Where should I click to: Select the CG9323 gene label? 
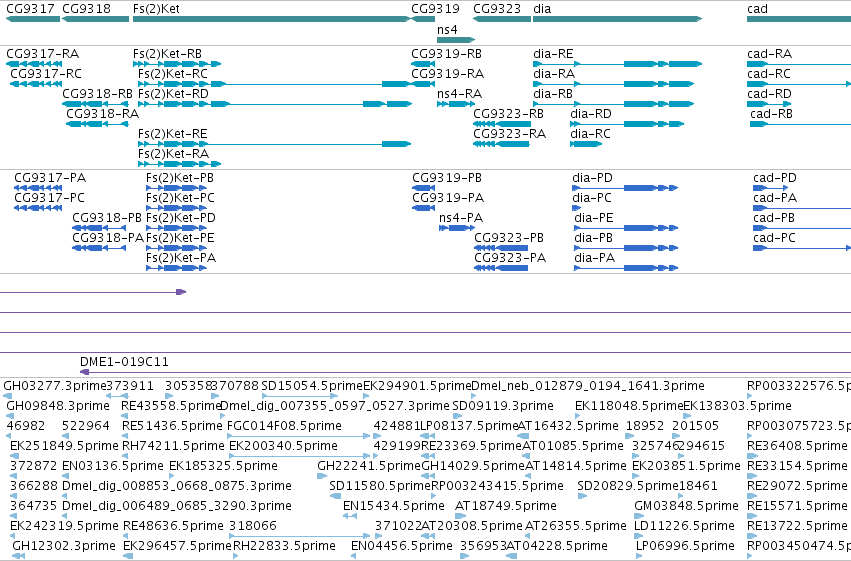pyautogui.click(x=497, y=9)
